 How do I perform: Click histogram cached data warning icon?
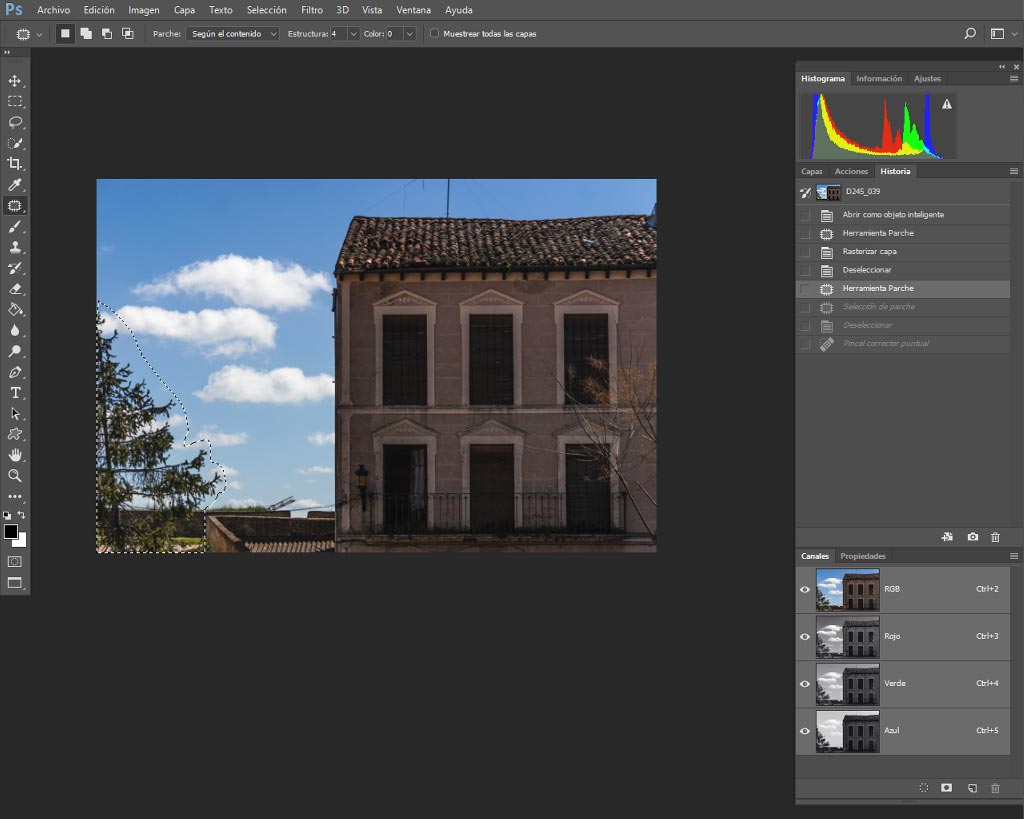[947, 104]
